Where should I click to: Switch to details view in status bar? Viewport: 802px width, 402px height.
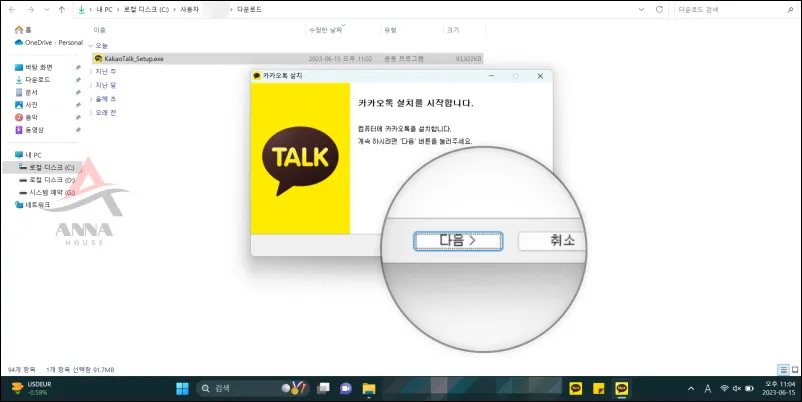pos(784,369)
